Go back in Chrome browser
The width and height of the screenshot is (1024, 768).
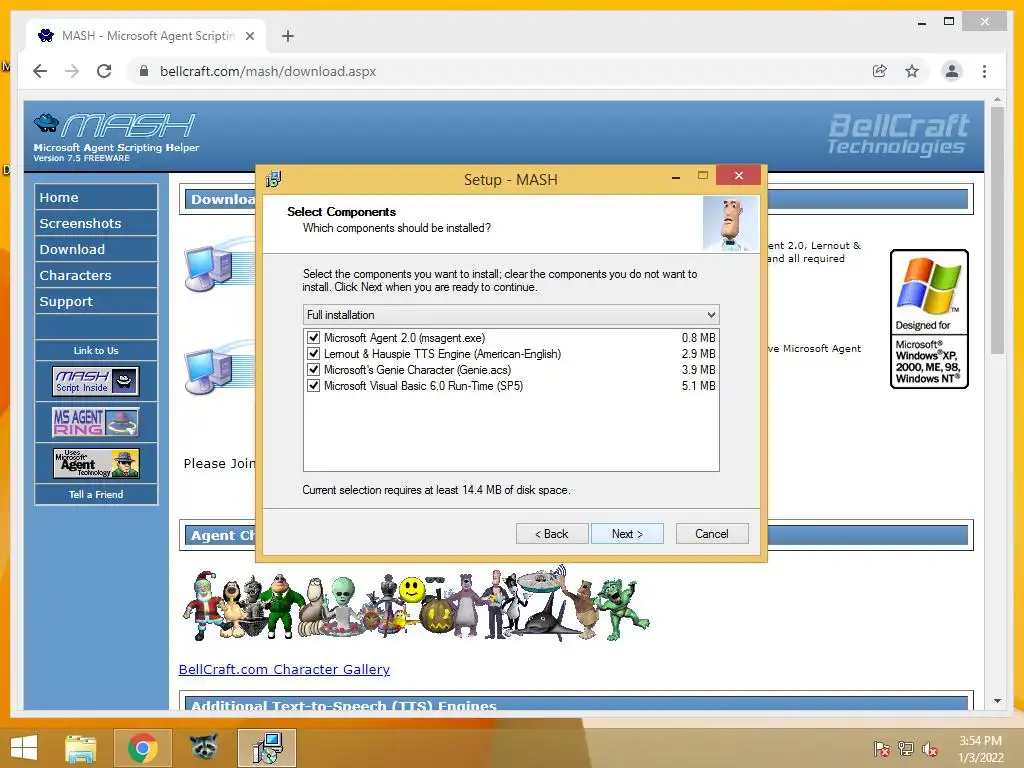40,71
